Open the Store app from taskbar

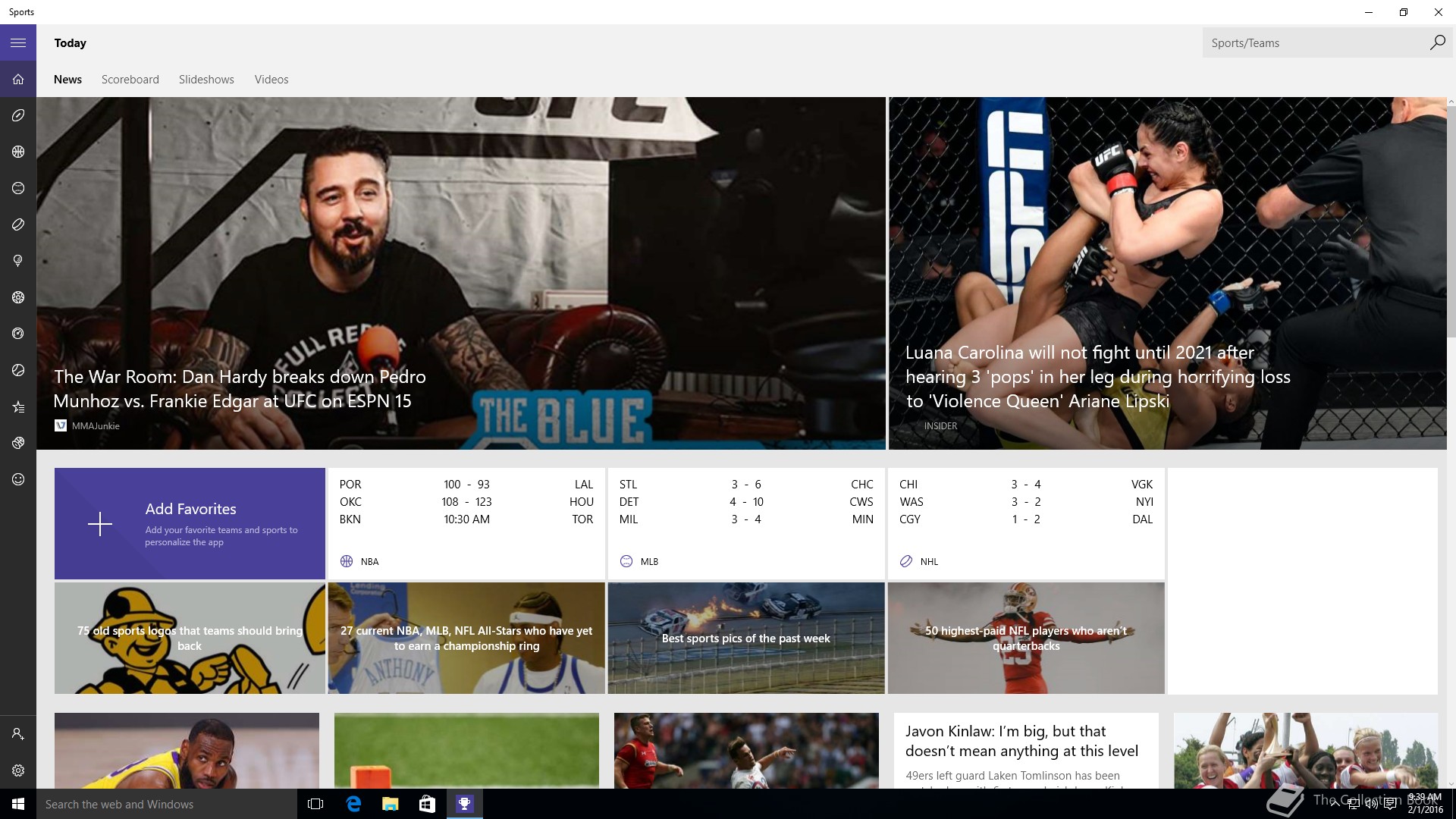pos(428,804)
